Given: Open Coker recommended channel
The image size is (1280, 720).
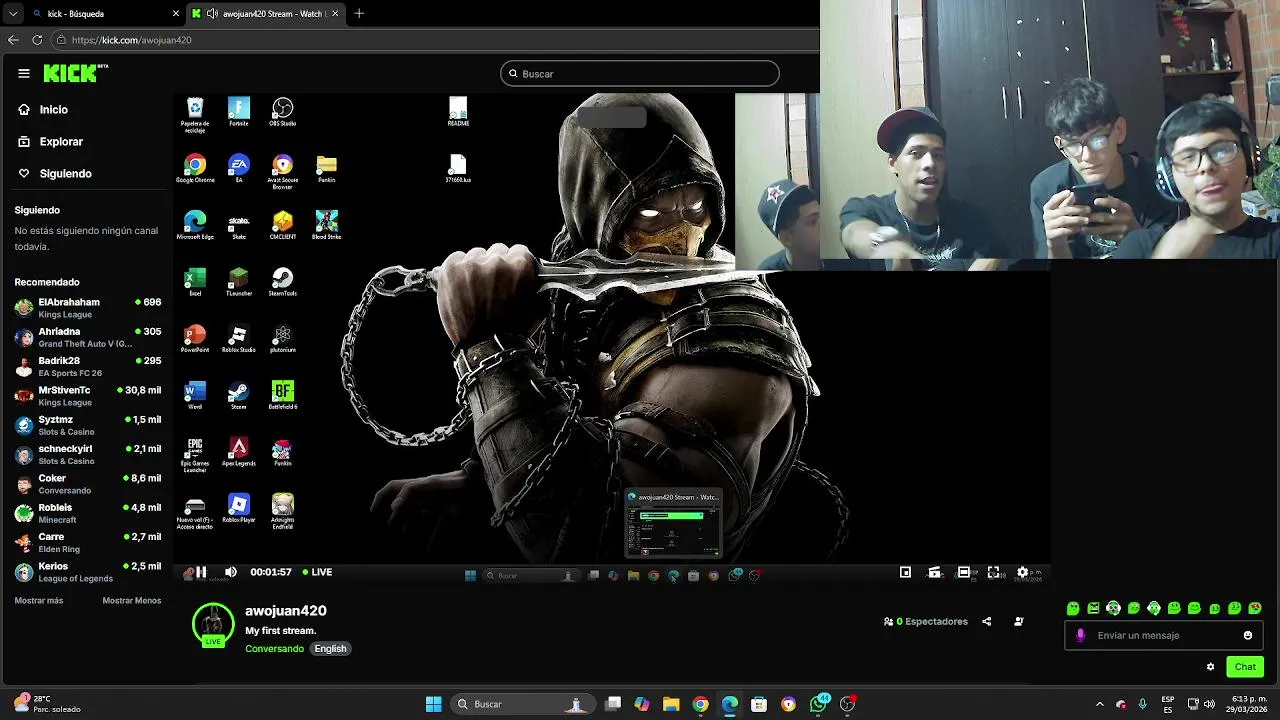Looking at the screenshot, I should (88, 484).
